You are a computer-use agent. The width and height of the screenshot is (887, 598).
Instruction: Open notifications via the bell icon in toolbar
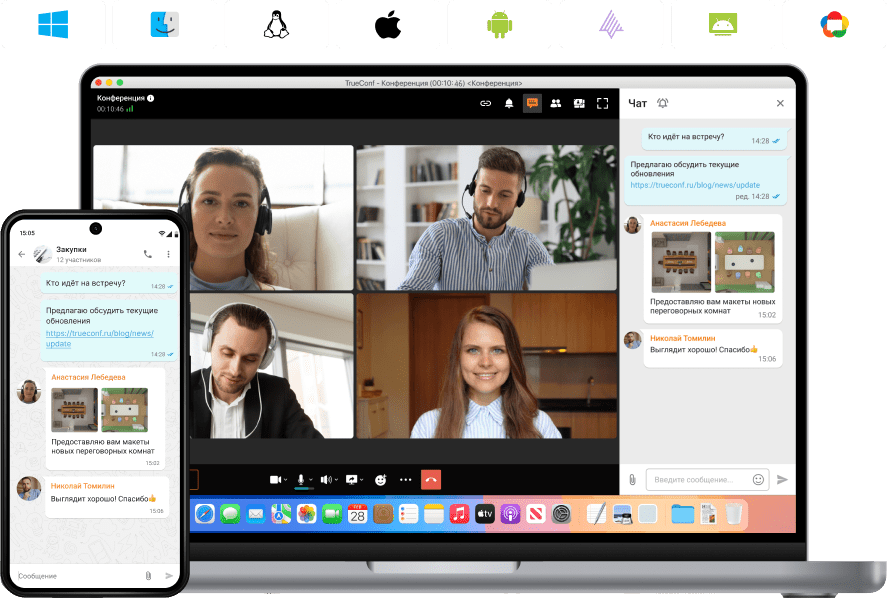[509, 103]
